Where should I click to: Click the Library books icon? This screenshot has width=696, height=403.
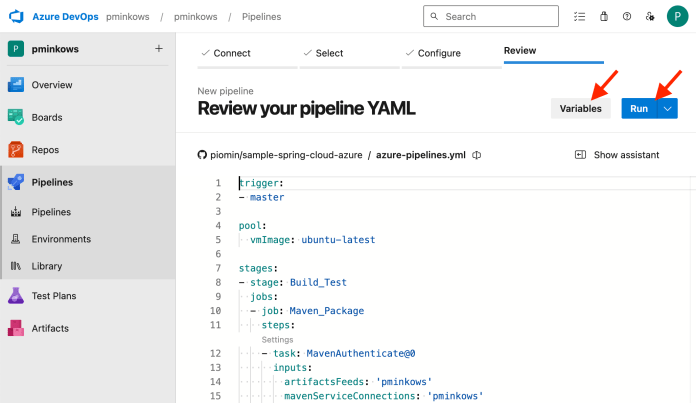tap(16, 266)
